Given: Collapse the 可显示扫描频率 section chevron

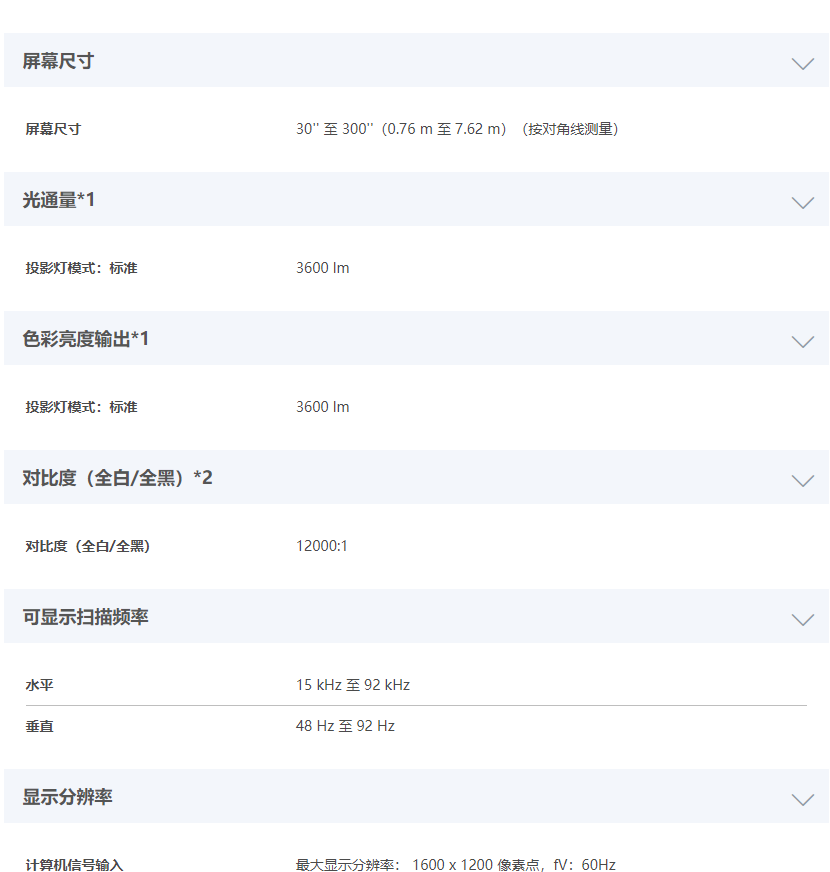Looking at the screenshot, I should (802, 620).
